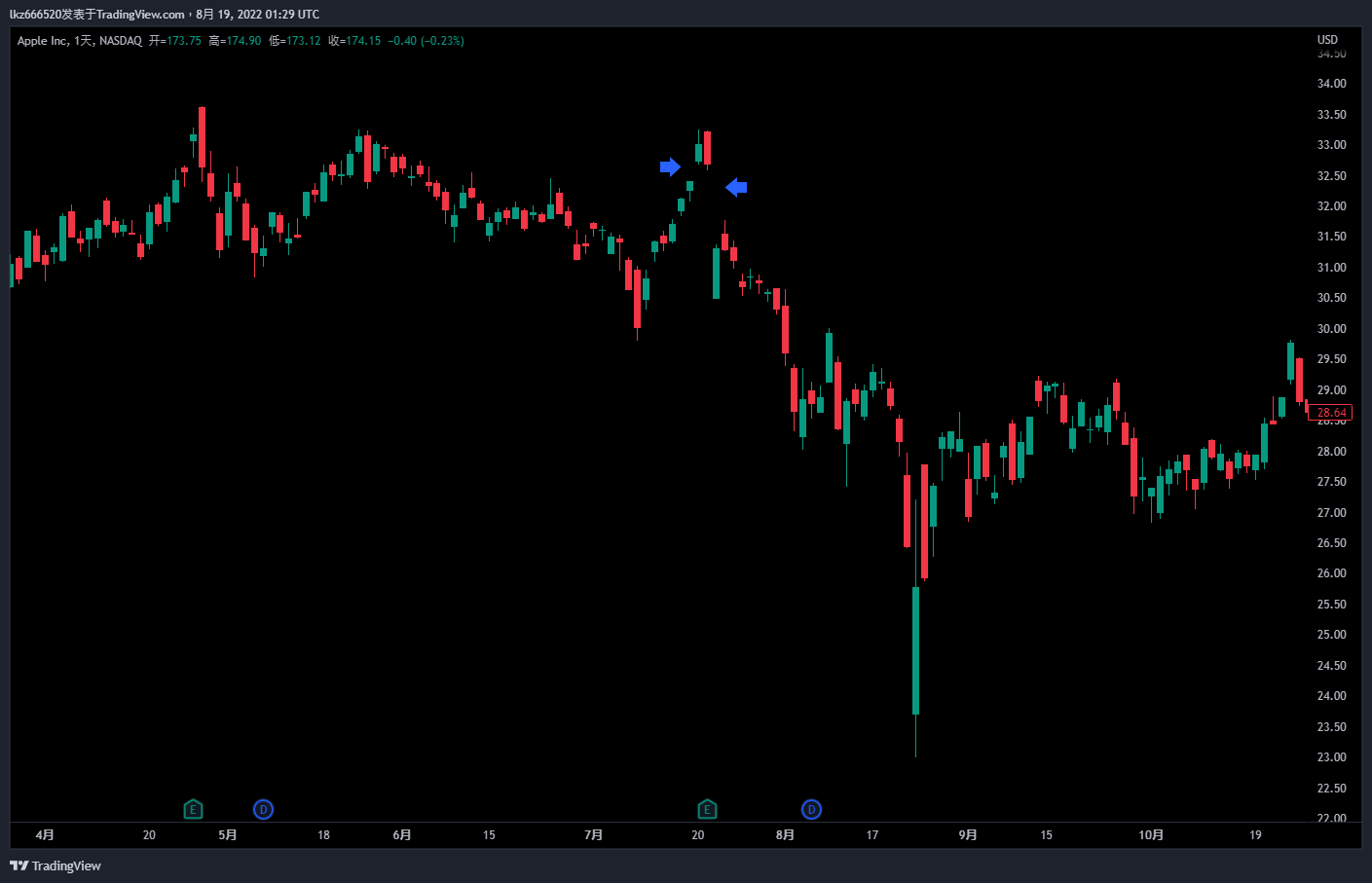Image resolution: width=1372 pixels, height=883 pixels.
Task: Open the TradingView.com link in the header
Action: (x=140, y=15)
